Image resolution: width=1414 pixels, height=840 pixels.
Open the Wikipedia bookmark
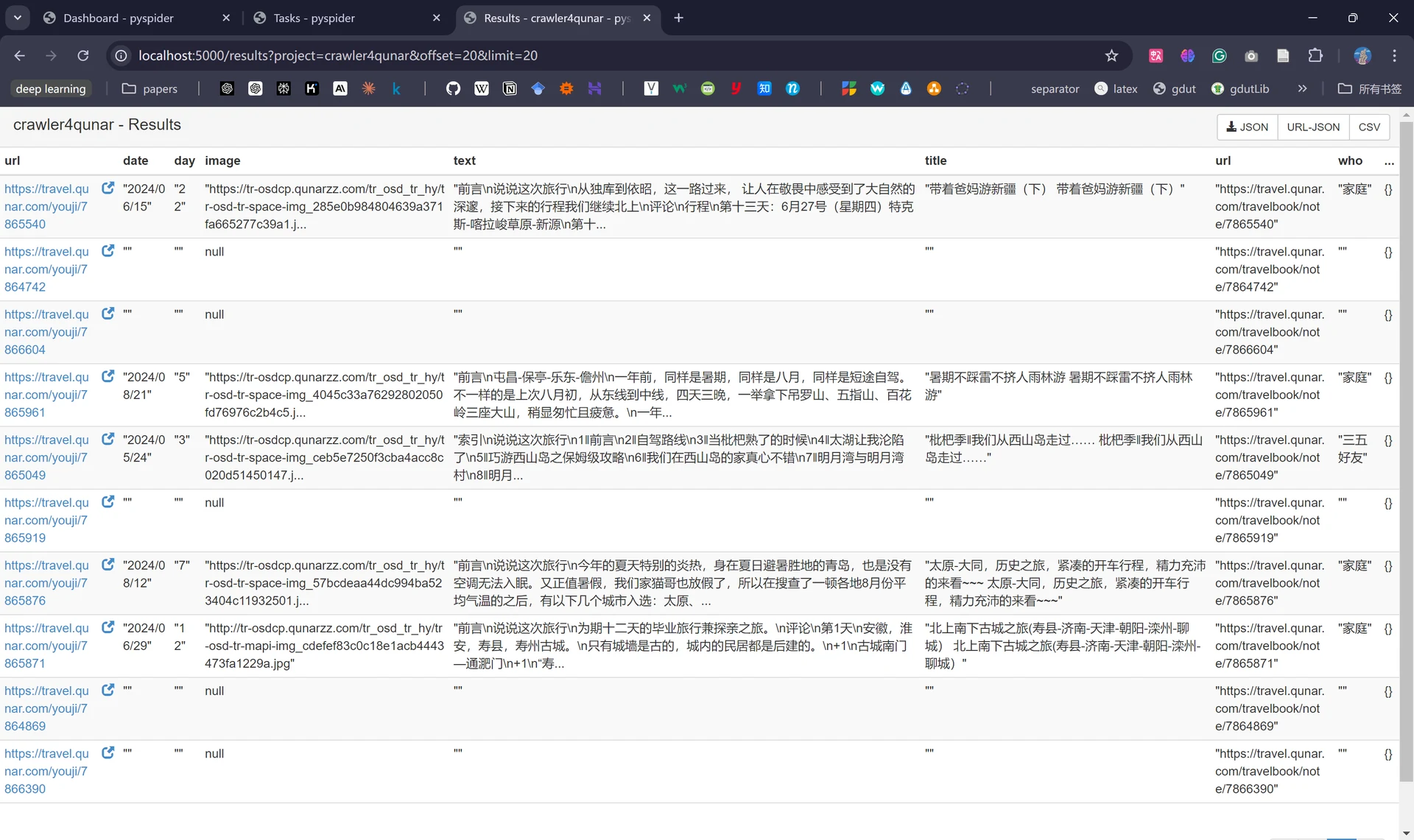[x=481, y=88]
